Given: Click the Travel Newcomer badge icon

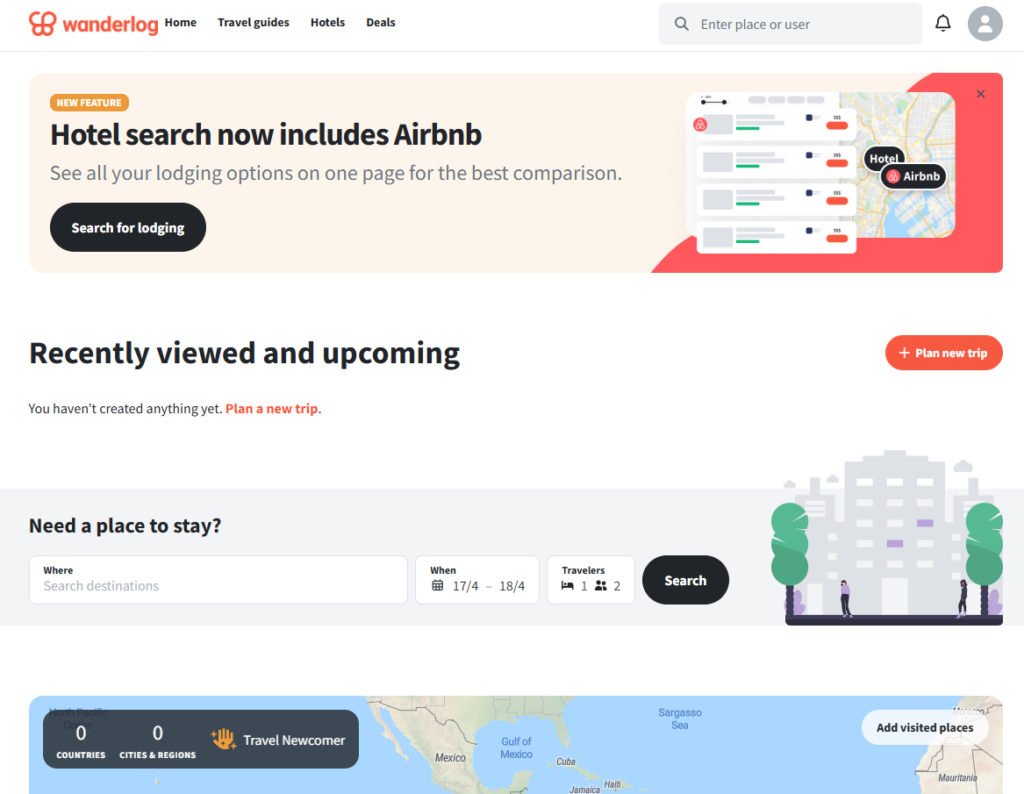Looking at the screenshot, I should pos(223,739).
